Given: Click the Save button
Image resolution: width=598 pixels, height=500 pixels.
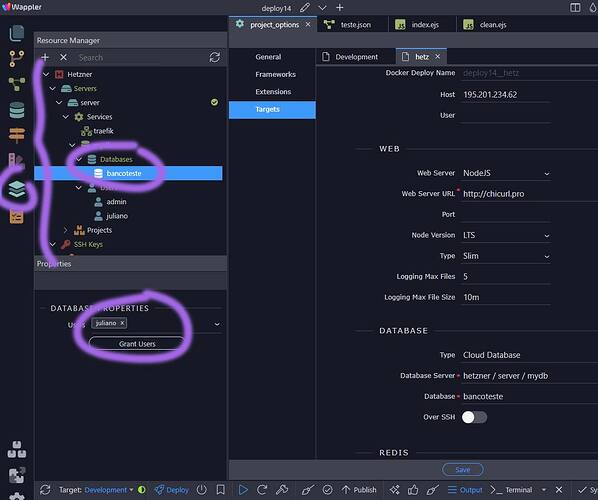Looking at the screenshot, I should pos(463,469).
